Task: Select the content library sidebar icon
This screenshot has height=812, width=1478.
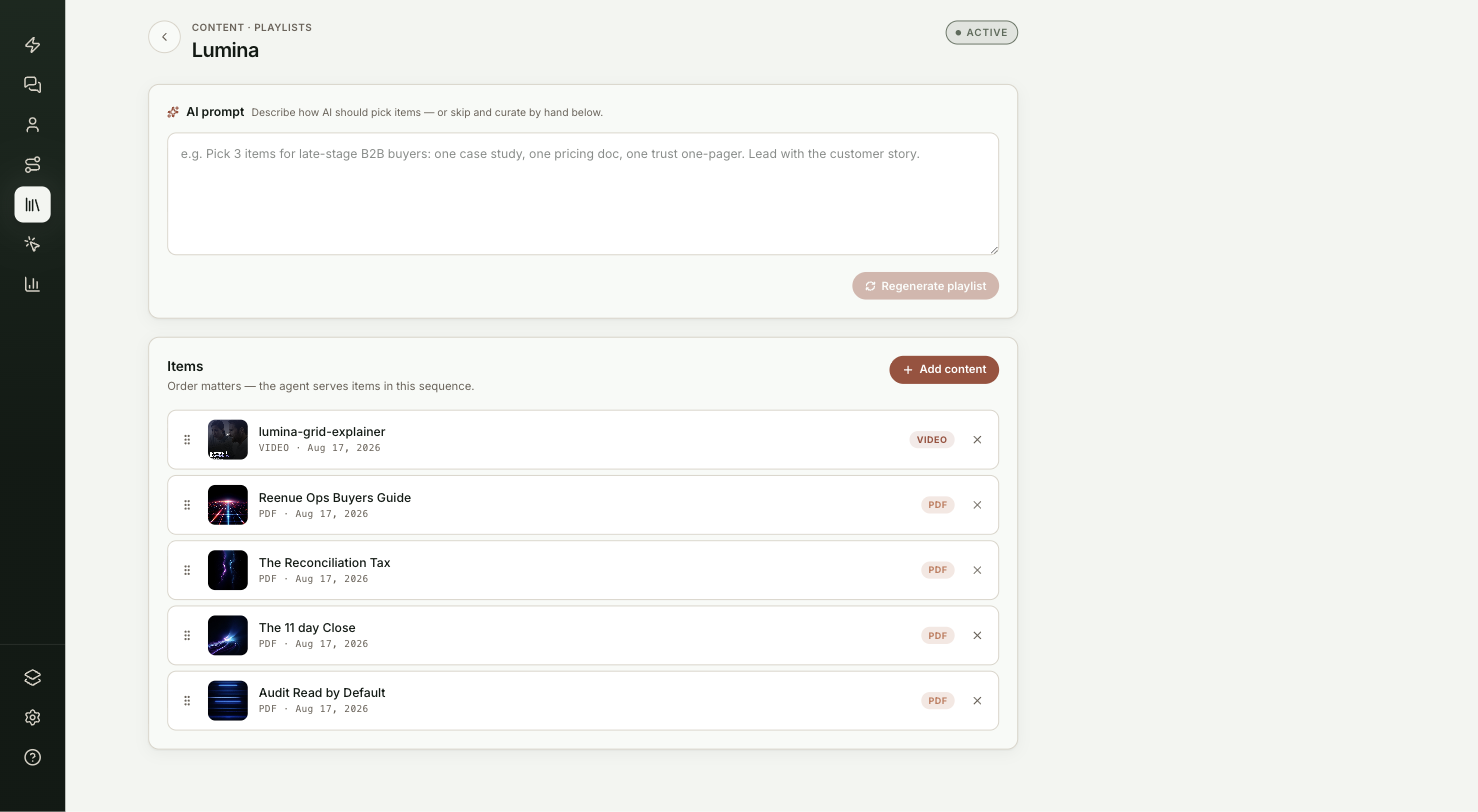Action: coord(32,205)
